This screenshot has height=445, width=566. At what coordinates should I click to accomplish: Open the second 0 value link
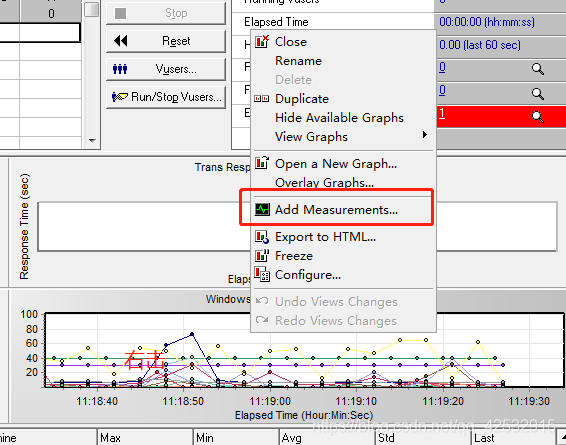click(x=442, y=90)
